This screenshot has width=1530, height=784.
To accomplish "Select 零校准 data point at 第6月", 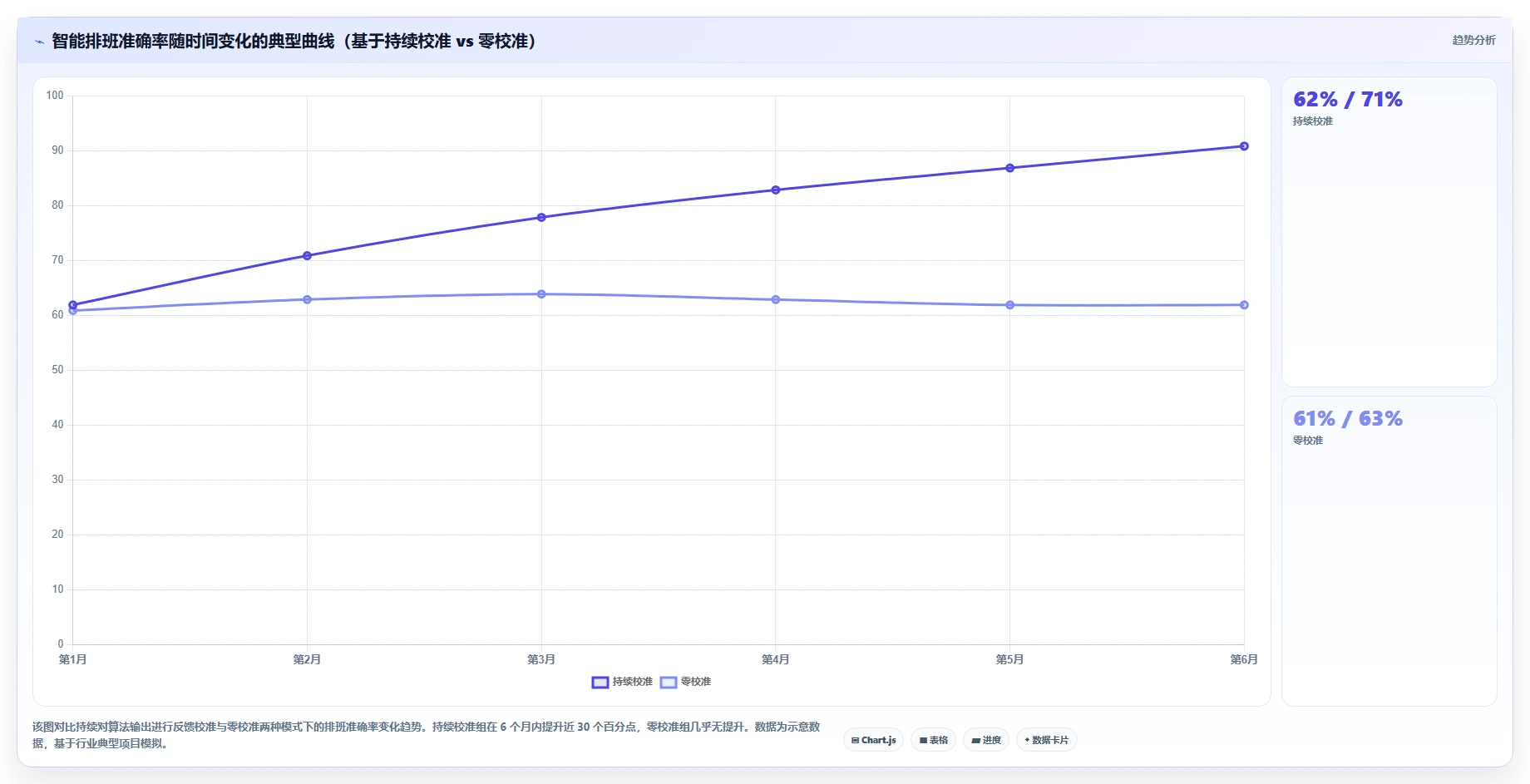I will click(x=1244, y=305).
